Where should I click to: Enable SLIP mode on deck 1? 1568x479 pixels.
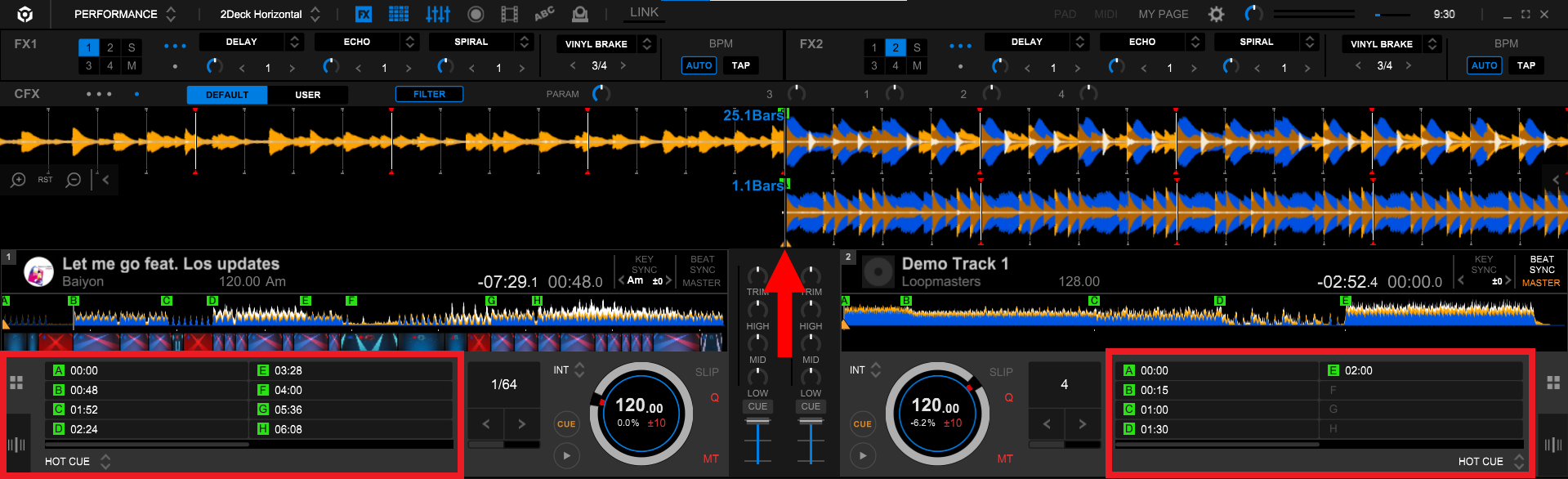[x=707, y=372]
